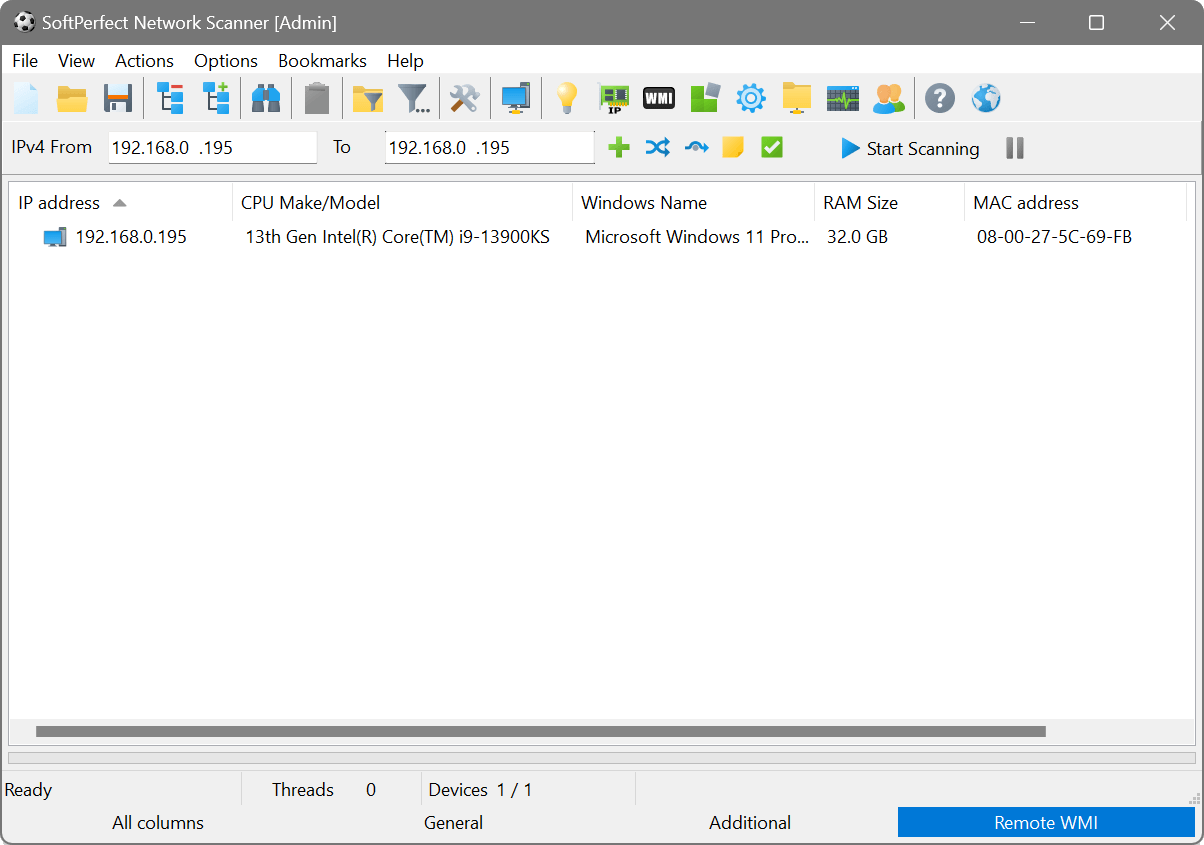Click the blue curved arrow icon
The height and width of the screenshot is (845, 1204).
(696, 148)
